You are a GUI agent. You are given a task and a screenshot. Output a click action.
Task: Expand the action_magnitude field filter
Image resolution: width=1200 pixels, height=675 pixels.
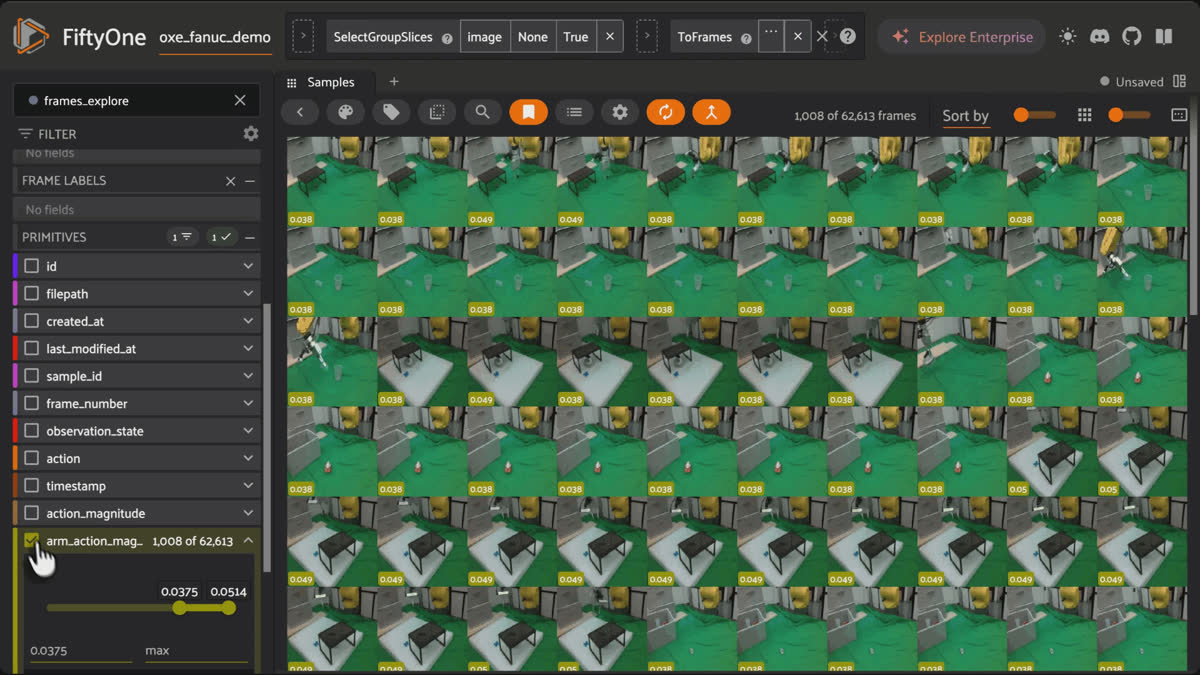[x=248, y=513]
